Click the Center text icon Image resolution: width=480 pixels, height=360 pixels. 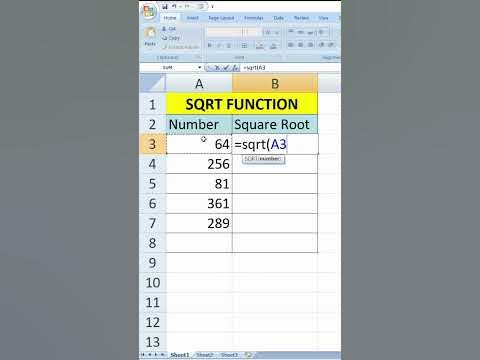click(x=301, y=44)
